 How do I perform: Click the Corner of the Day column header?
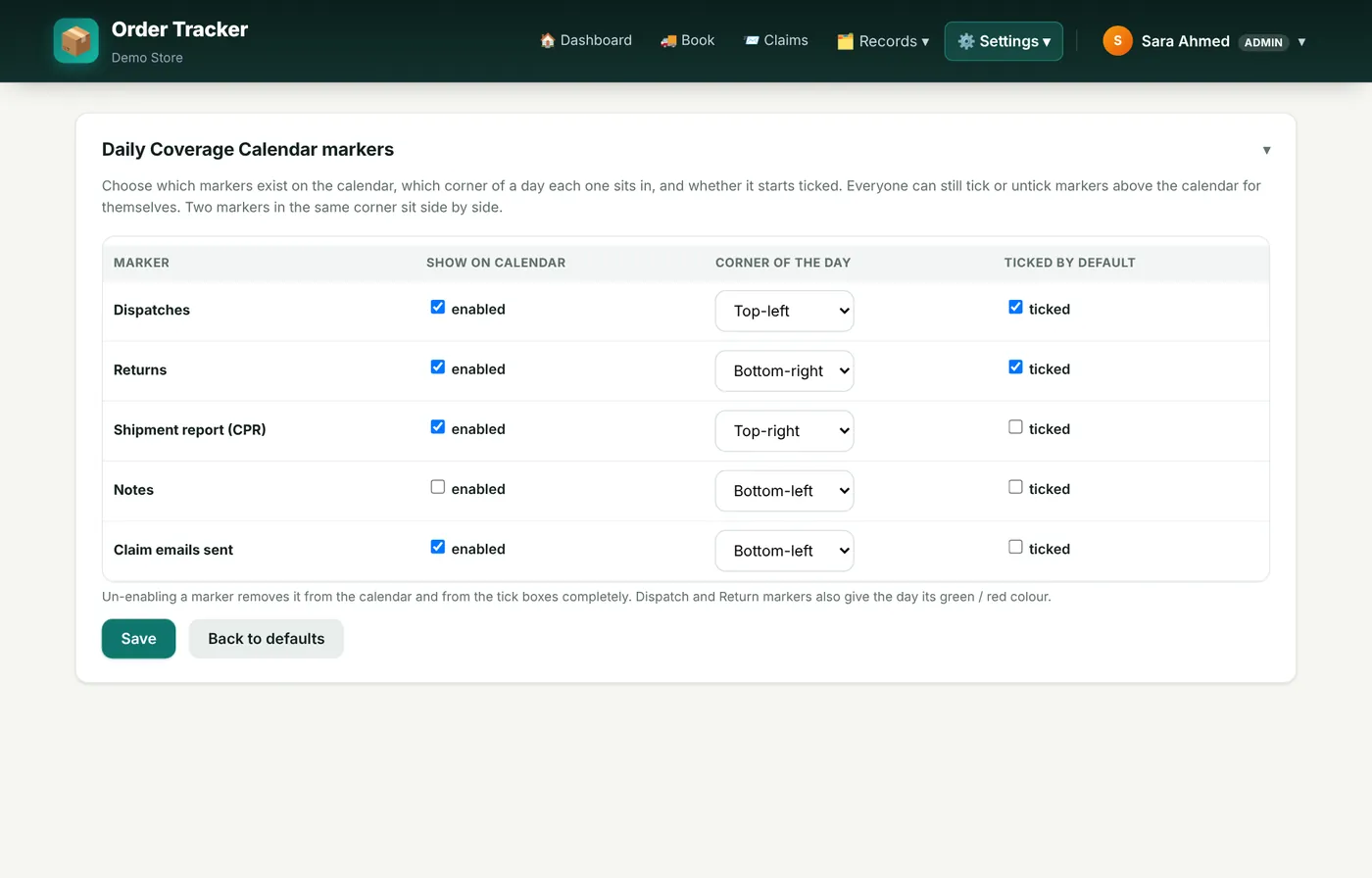click(783, 263)
